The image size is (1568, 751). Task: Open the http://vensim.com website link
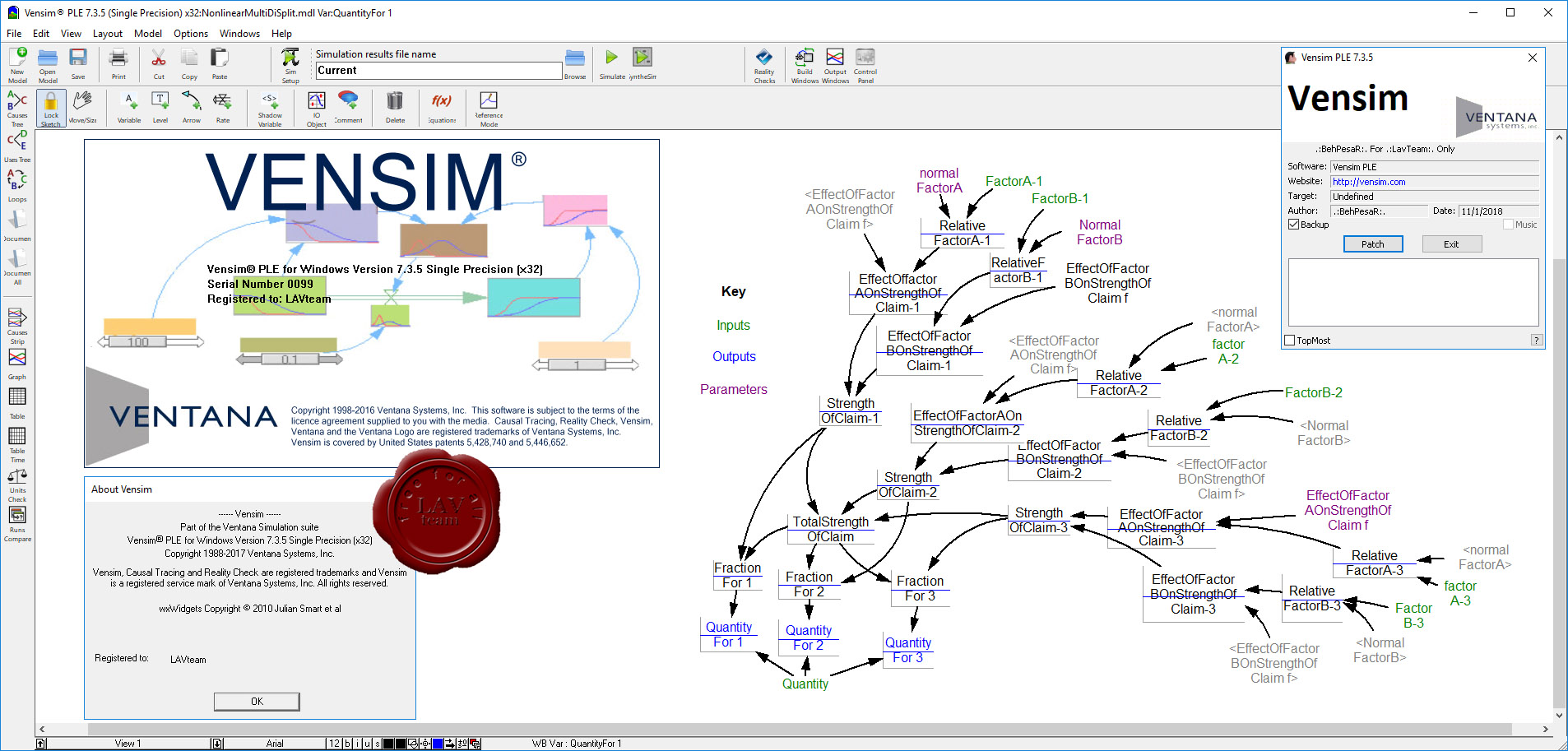pos(1369,182)
